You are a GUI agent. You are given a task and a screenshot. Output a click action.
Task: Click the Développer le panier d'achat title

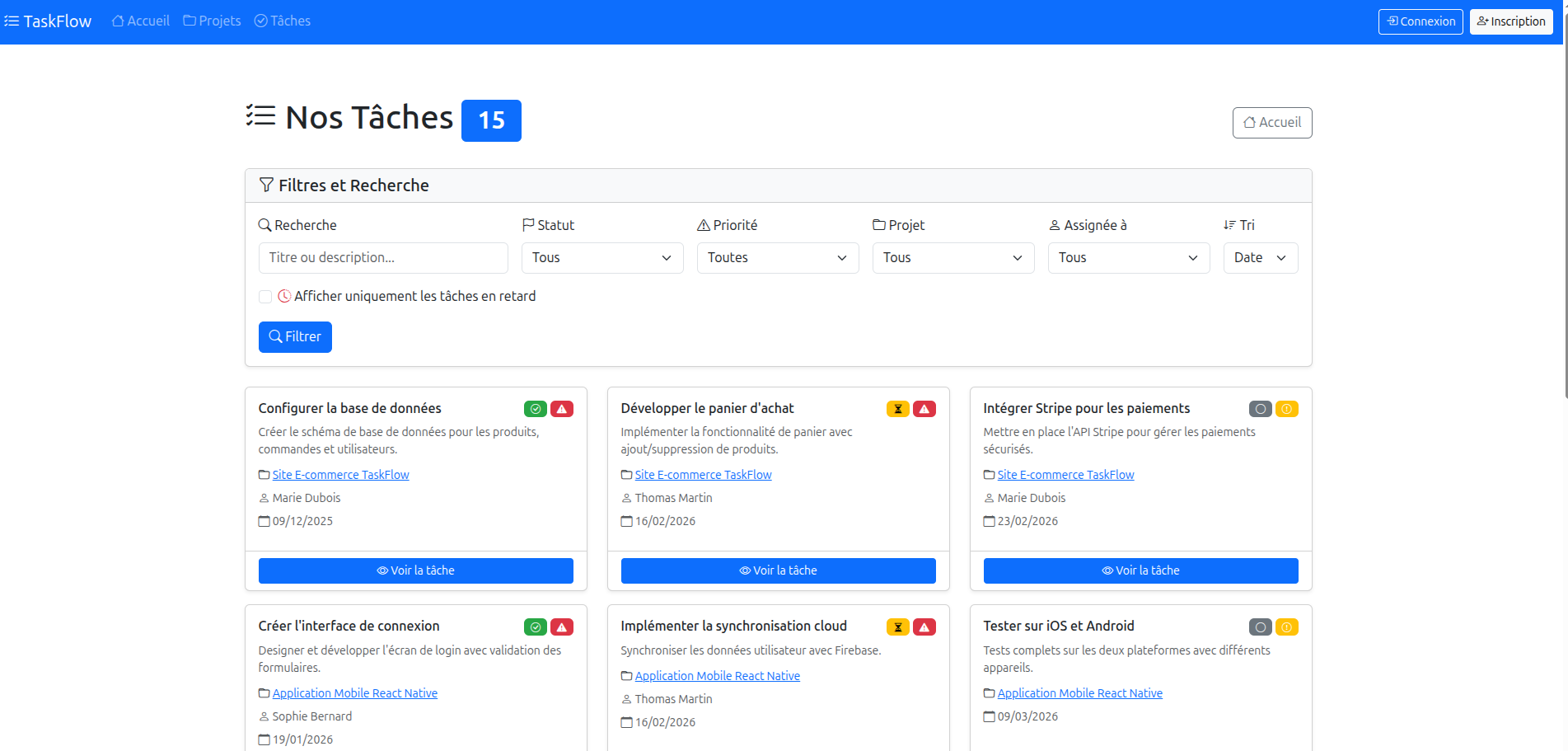[x=707, y=409]
